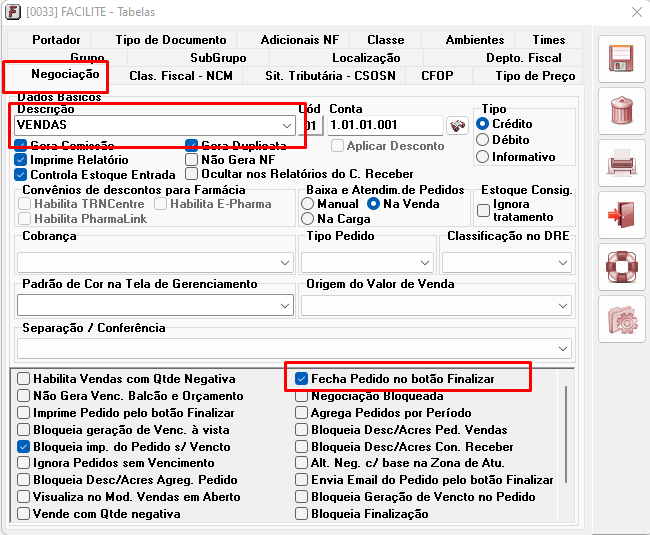Image resolution: width=650 pixels, height=535 pixels.
Task: Select the Débito radio option
Action: 483,140
